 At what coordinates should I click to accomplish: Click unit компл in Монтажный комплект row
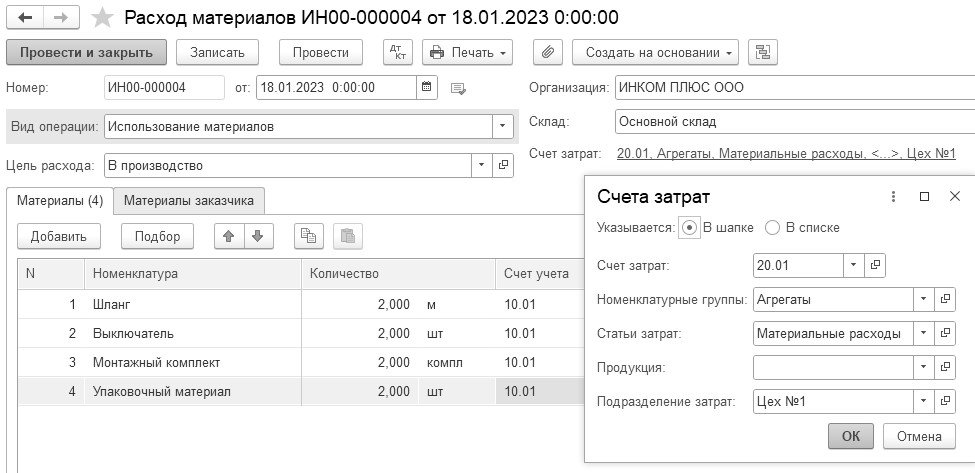(x=445, y=362)
